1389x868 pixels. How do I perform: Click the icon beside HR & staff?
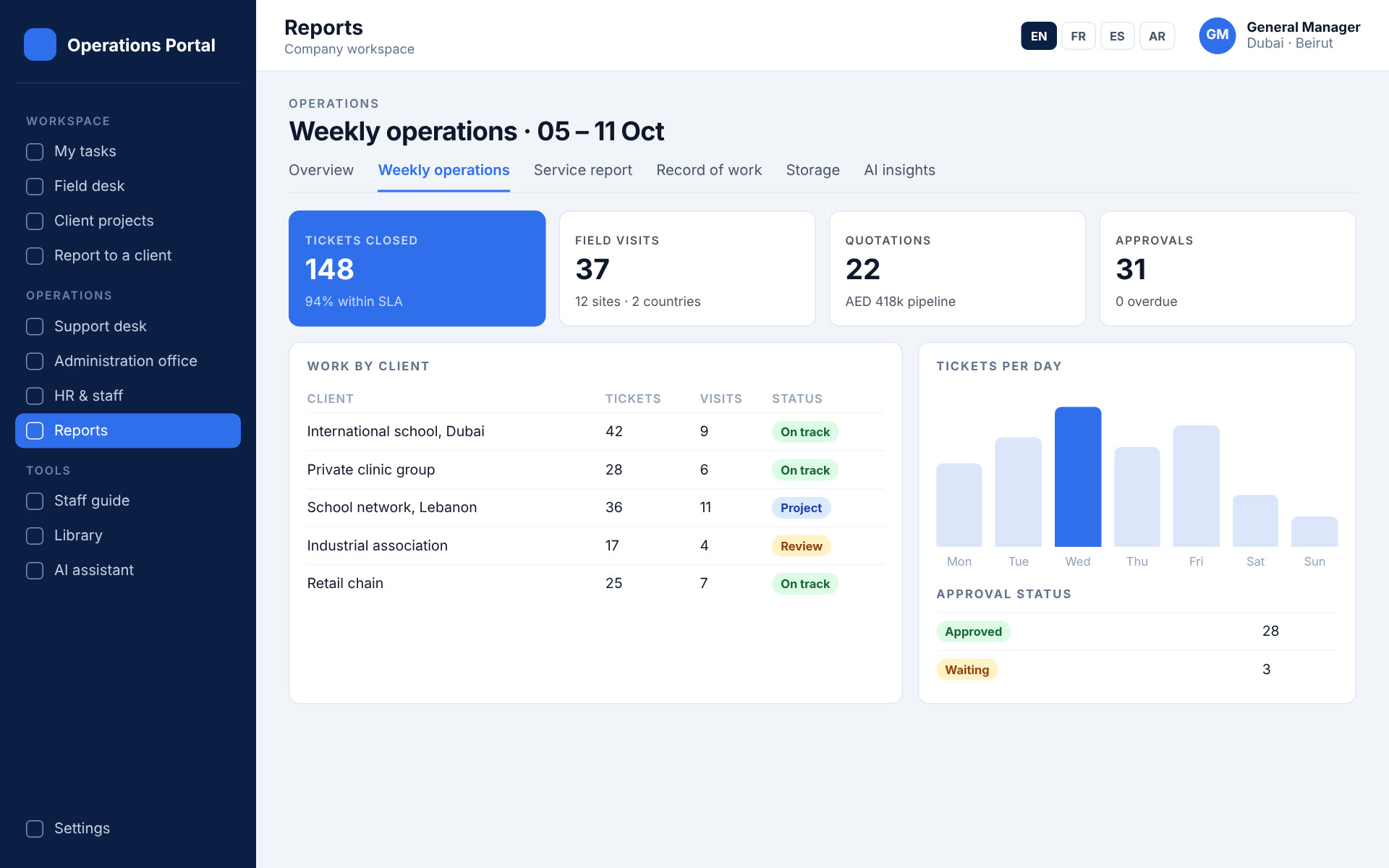[x=35, y=396]
